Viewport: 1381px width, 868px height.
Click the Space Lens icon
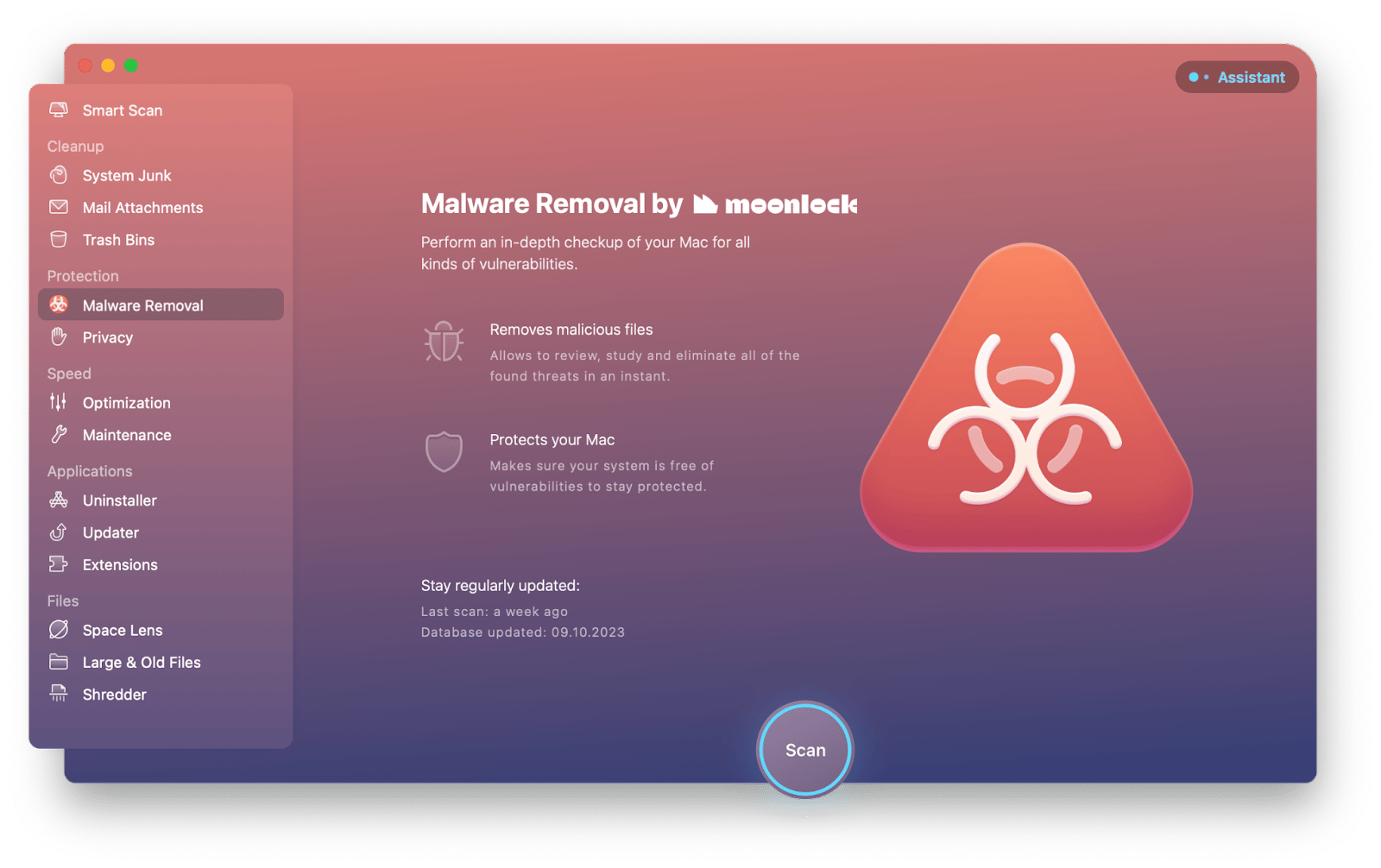(x=59, y=630)
